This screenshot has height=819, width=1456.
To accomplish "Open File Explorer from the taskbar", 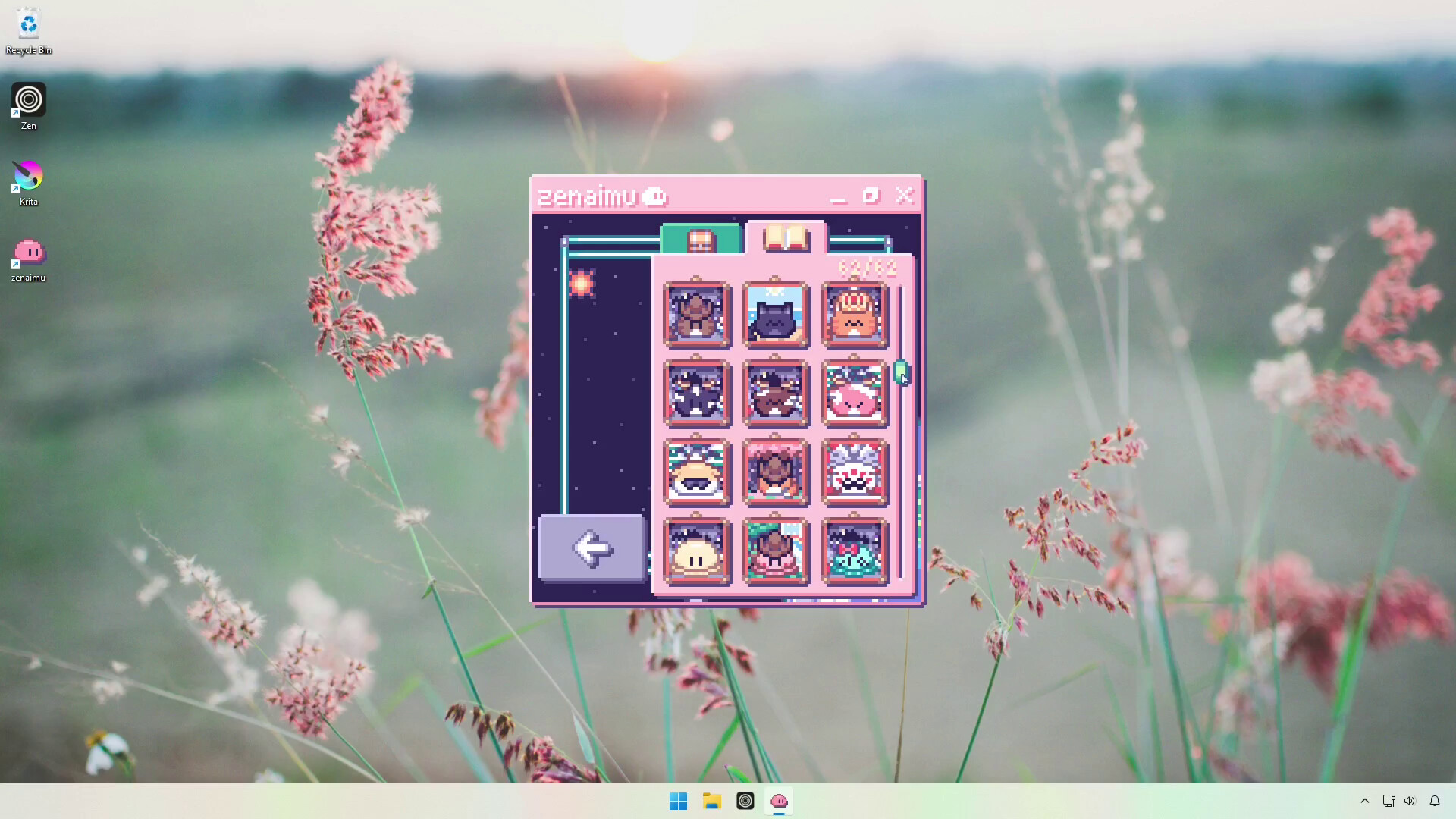I will tap(712, 801).
